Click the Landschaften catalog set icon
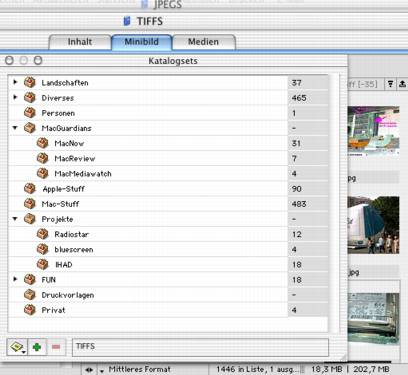This screenshot has height=375, width=408. pos(30,82)
